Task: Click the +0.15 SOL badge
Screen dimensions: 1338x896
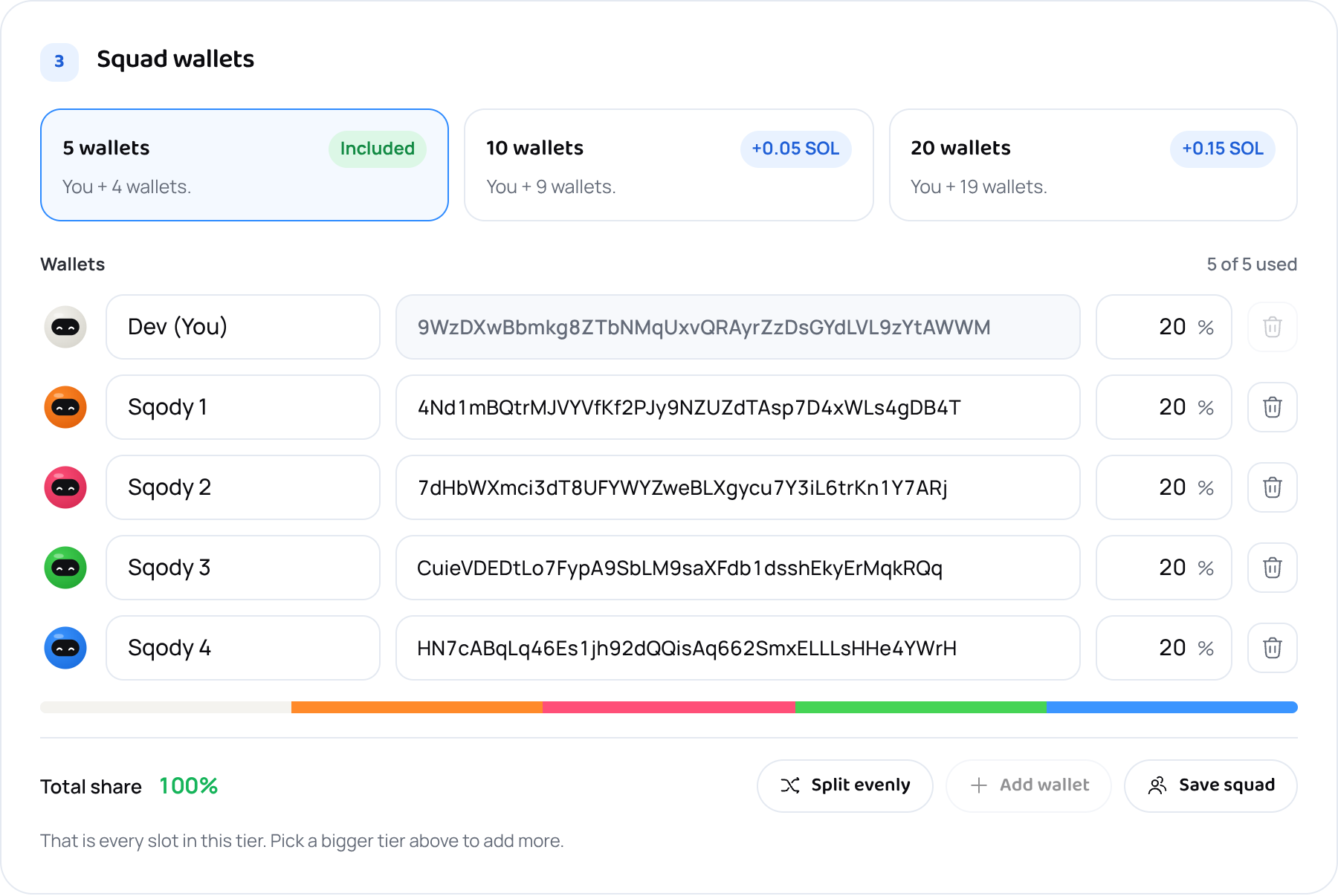Action: 1223,149
